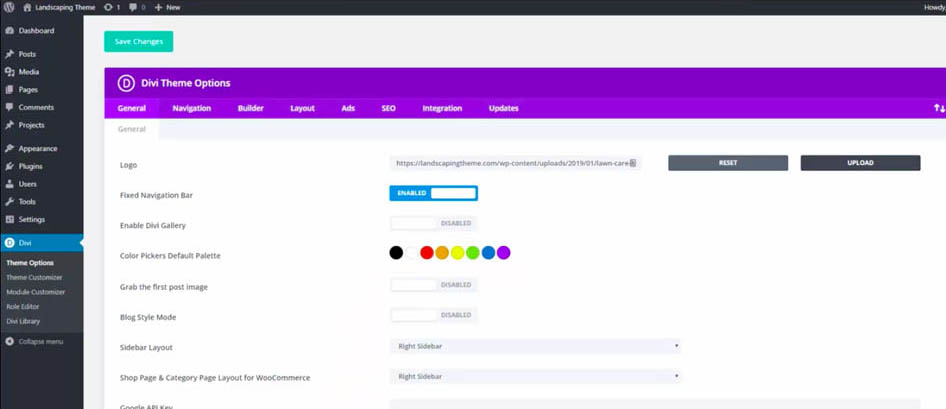Click the Divi logo in Theme Options header
This screenshot has height=409, width=946.
coord(126,83)
